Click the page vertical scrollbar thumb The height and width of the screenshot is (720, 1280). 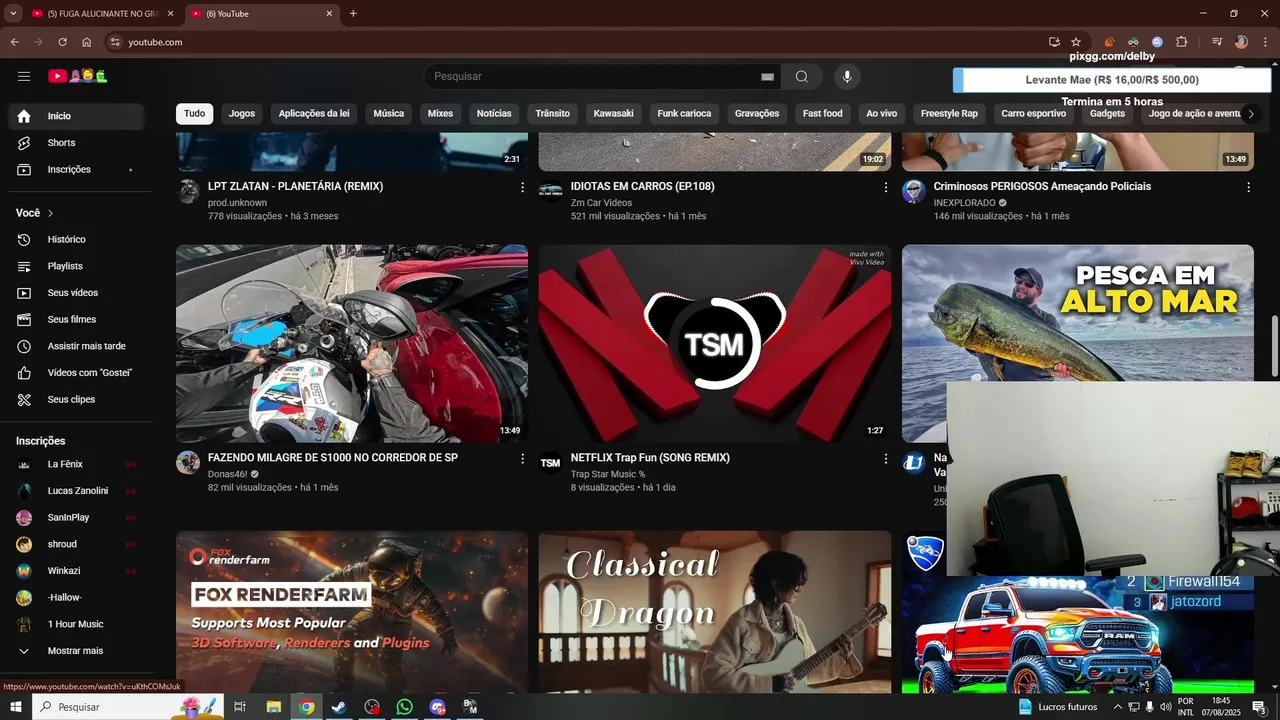(1274, 346)
